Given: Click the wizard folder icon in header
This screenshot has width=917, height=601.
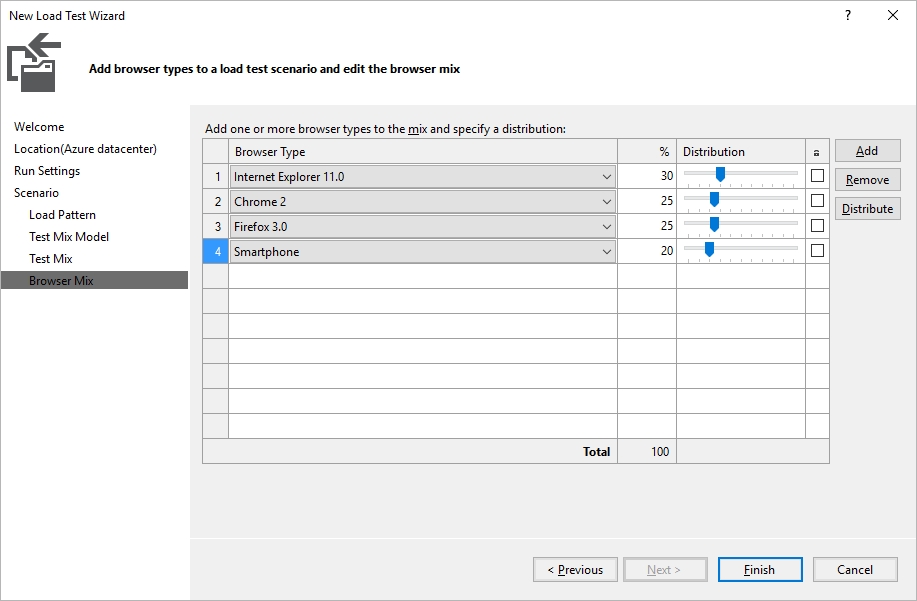Looking at the screenshot, I should click(x=34, y=63).
